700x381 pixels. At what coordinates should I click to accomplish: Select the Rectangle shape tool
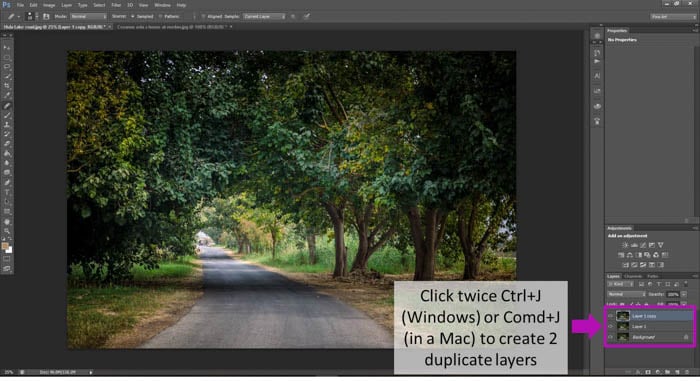pyautogui.click(x=7, y=211)
